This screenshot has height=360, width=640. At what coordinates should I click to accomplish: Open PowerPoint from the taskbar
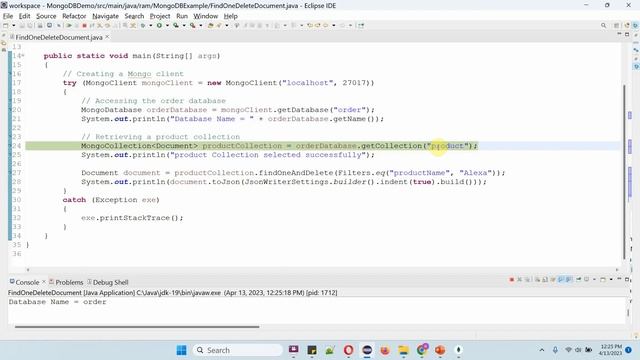(x=440, y=350)
